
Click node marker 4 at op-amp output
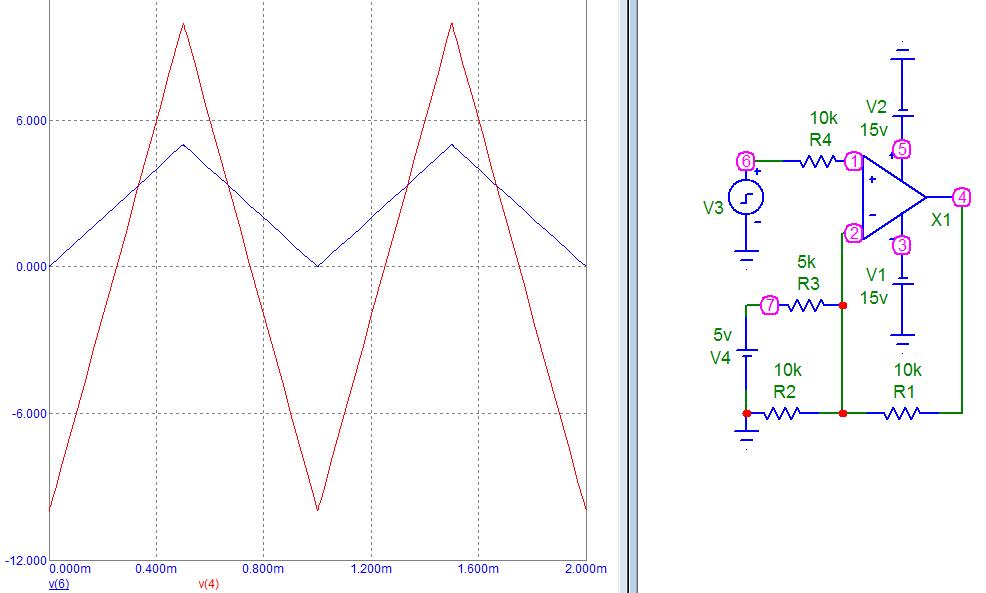coord(961,197)
